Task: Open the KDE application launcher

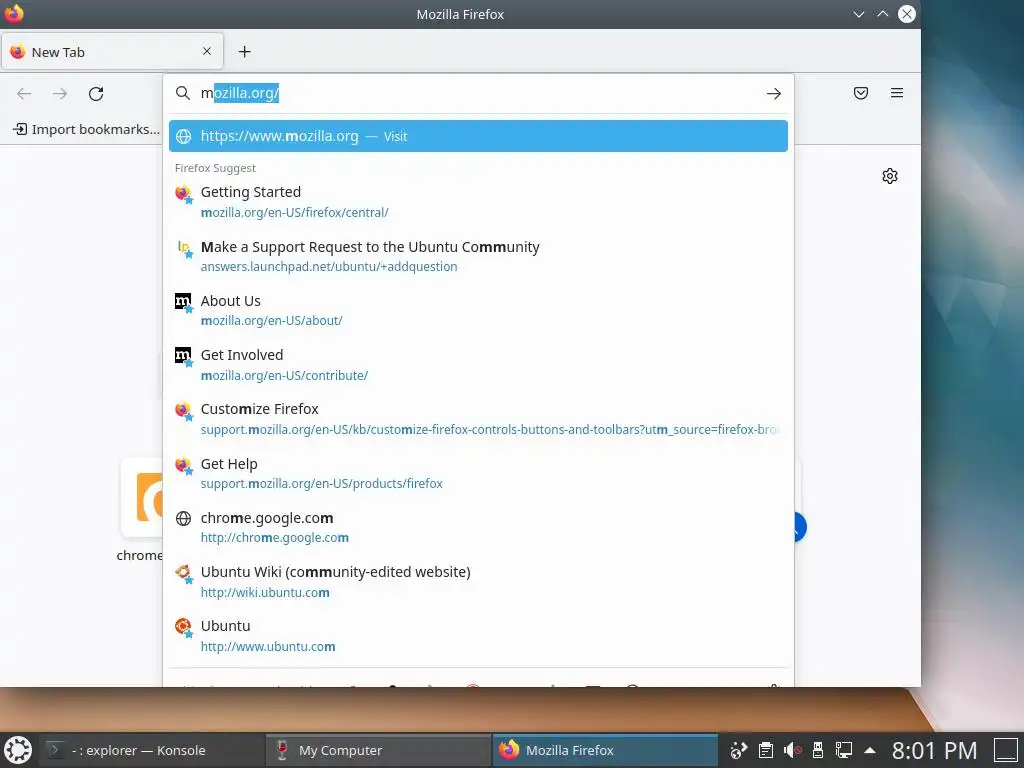Action: point(18,750)
